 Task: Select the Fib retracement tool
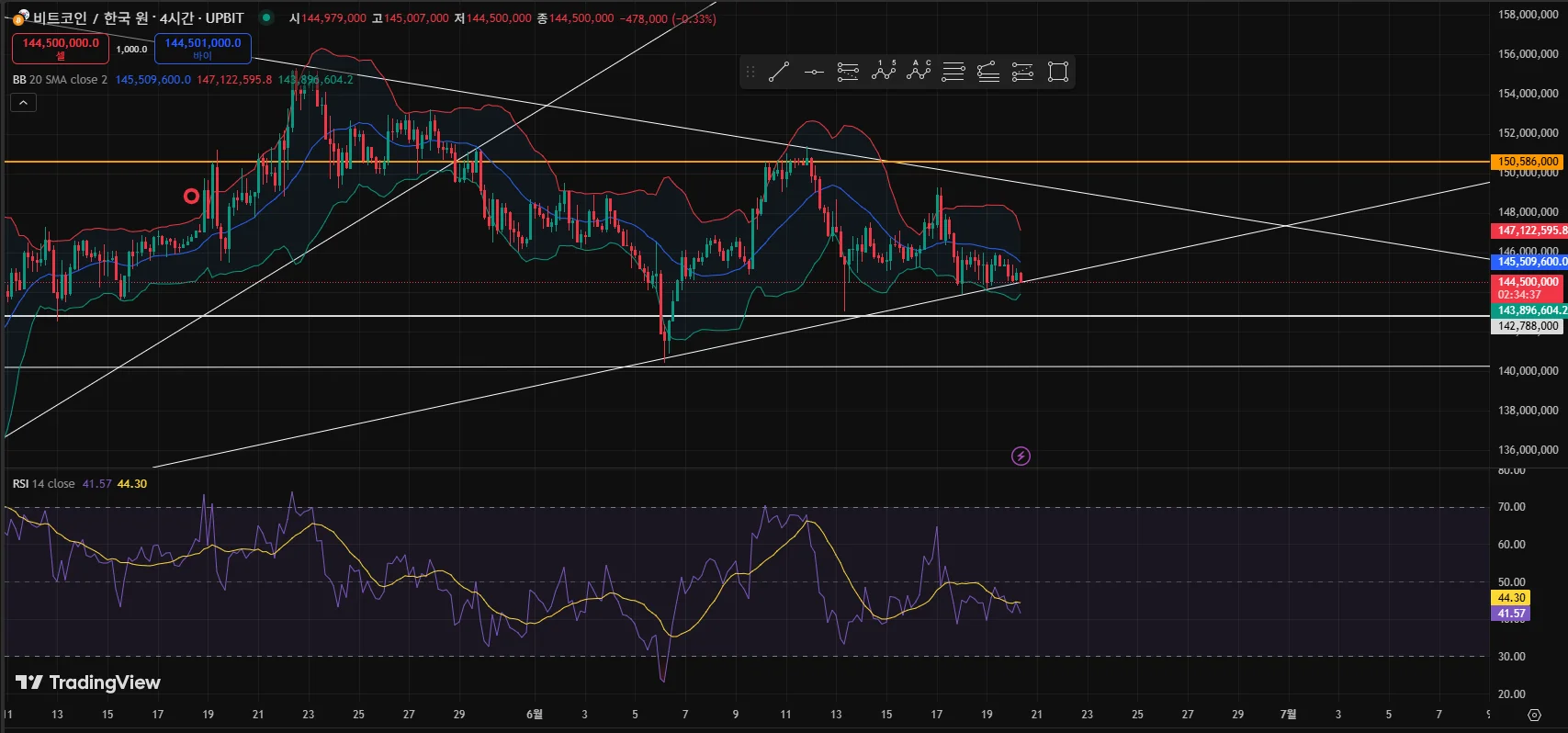[848, 72]
